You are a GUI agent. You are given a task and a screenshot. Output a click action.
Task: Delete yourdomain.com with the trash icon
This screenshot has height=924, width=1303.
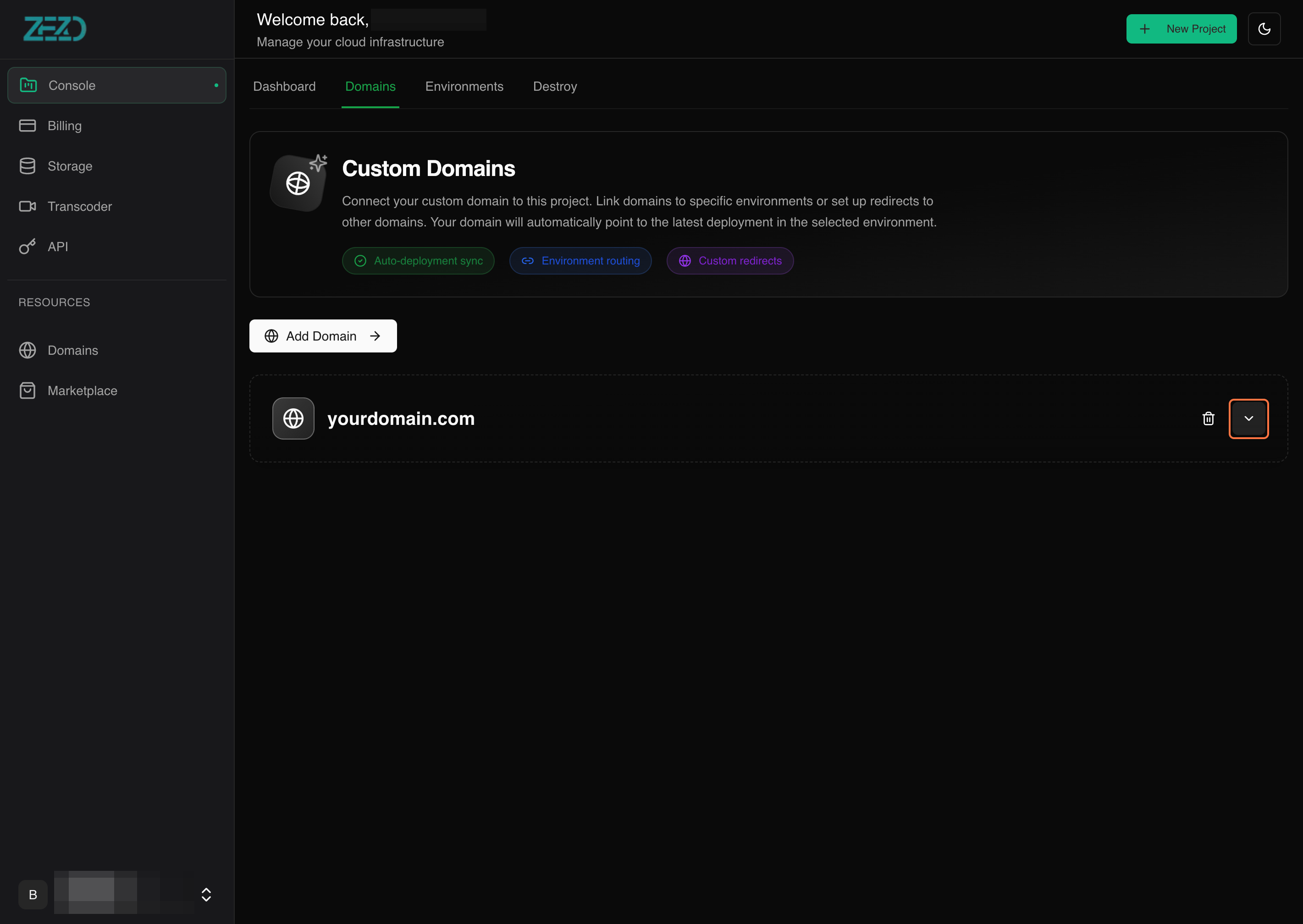pos(1208,419)
